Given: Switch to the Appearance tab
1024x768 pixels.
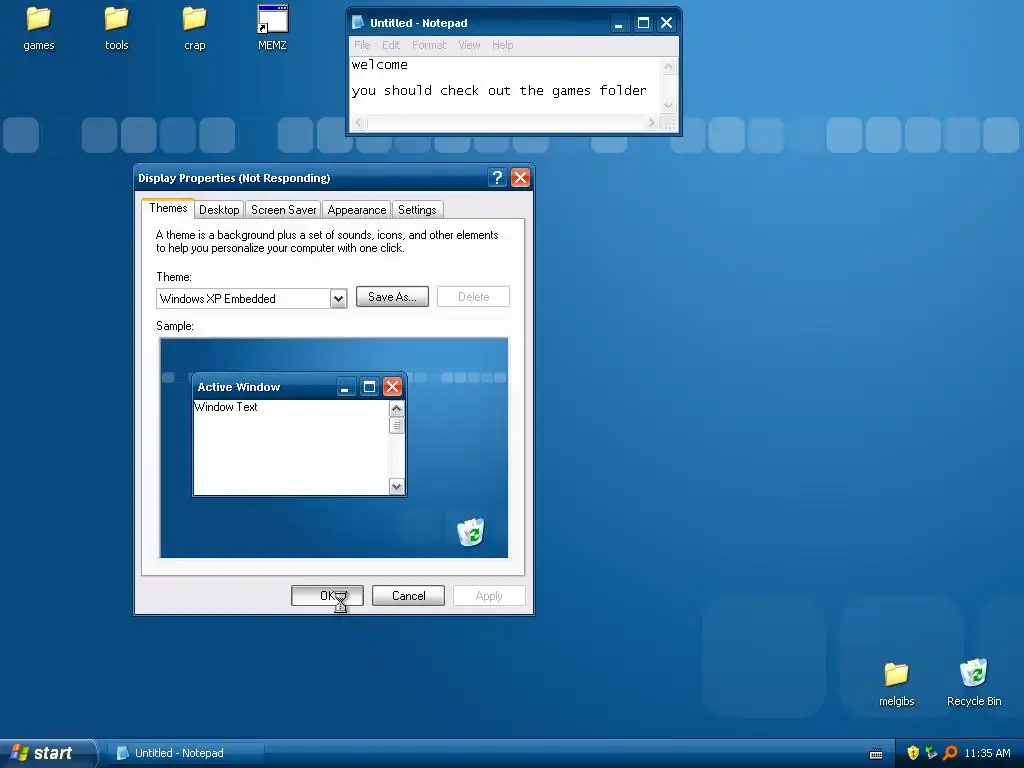Looking at the screenshot, I should pos(357,210).
